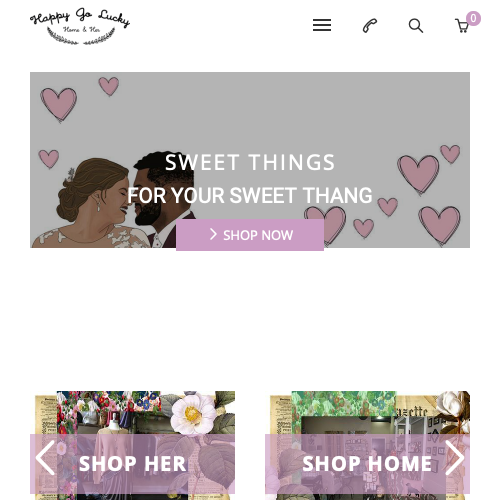This screenshot has width=500, height=500.
Task: Click the large pink heart top-left banner
Action: click(x=59, y=104)
